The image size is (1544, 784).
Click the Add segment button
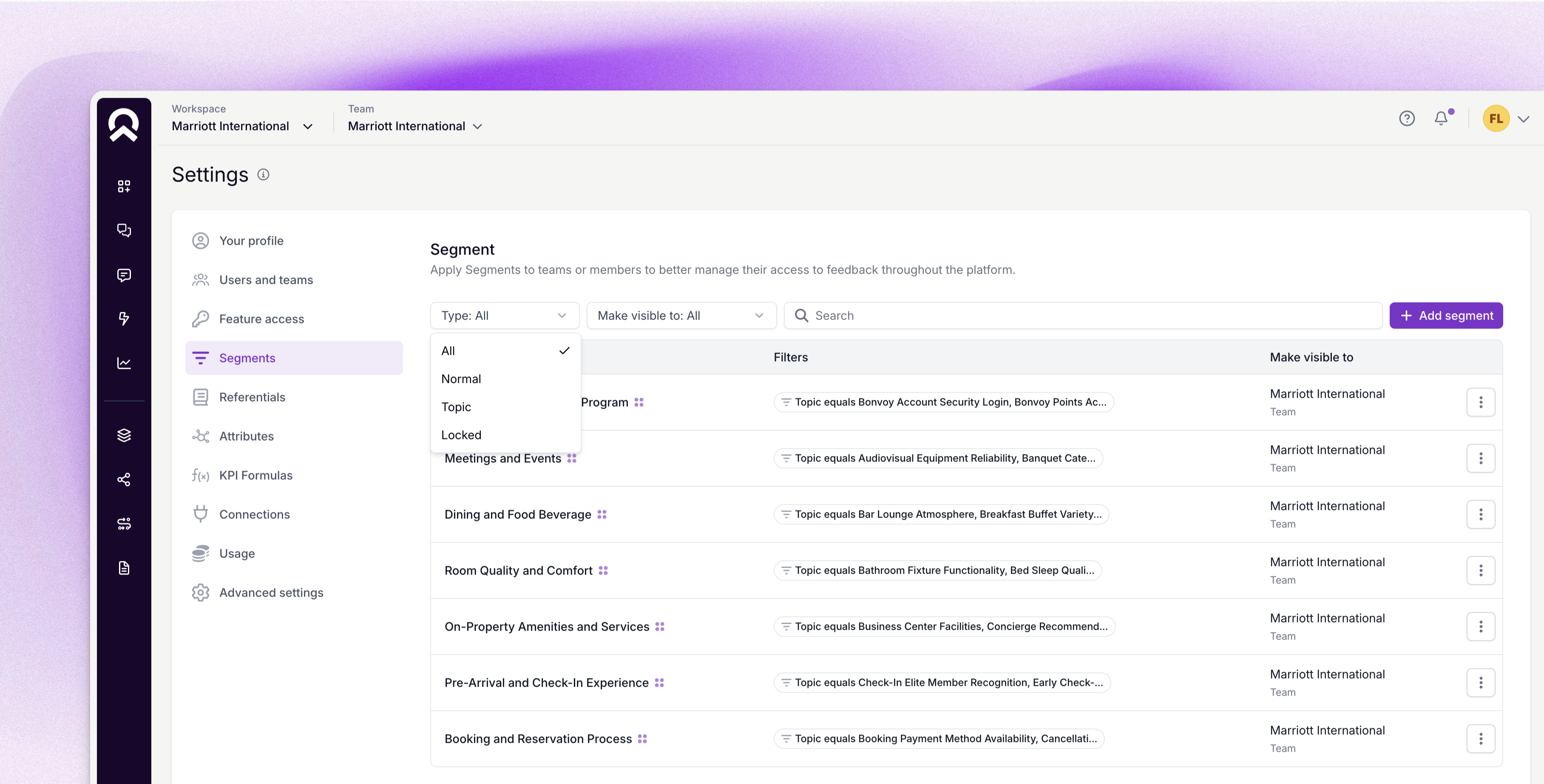tap(1446, 316)
